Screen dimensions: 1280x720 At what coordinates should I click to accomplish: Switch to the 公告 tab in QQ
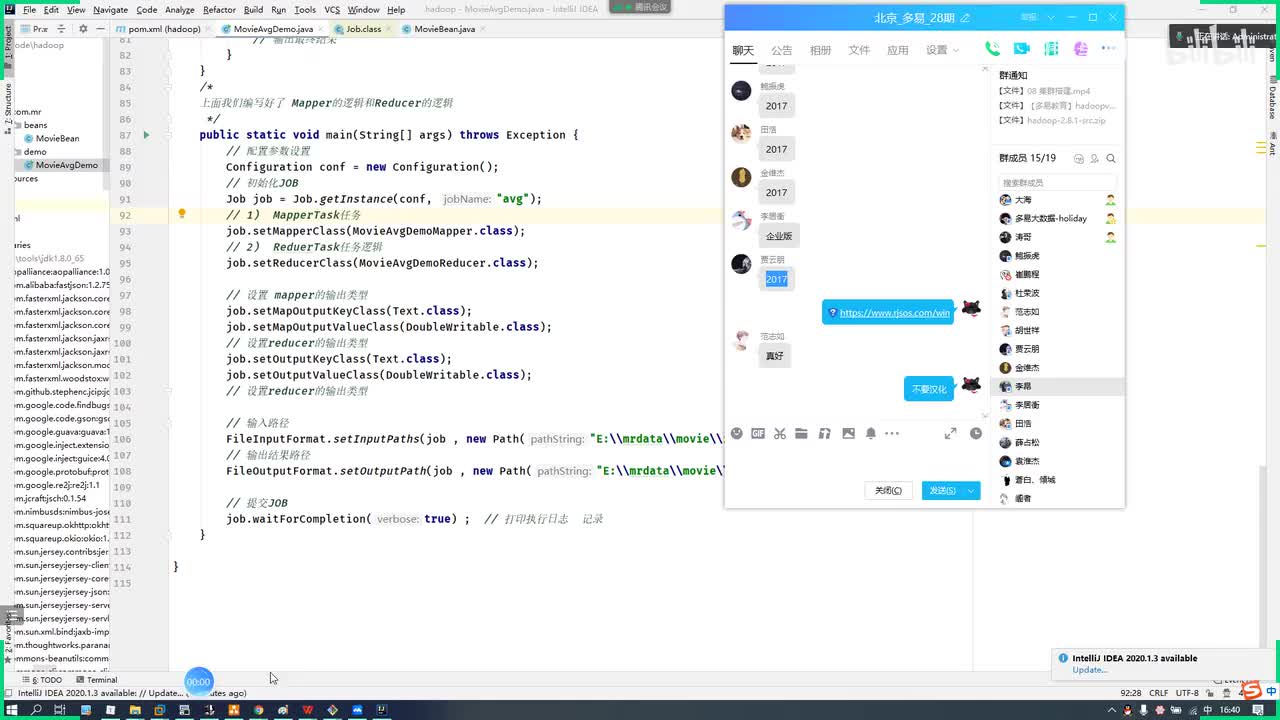pyautogui.click(x=782, y=50)
